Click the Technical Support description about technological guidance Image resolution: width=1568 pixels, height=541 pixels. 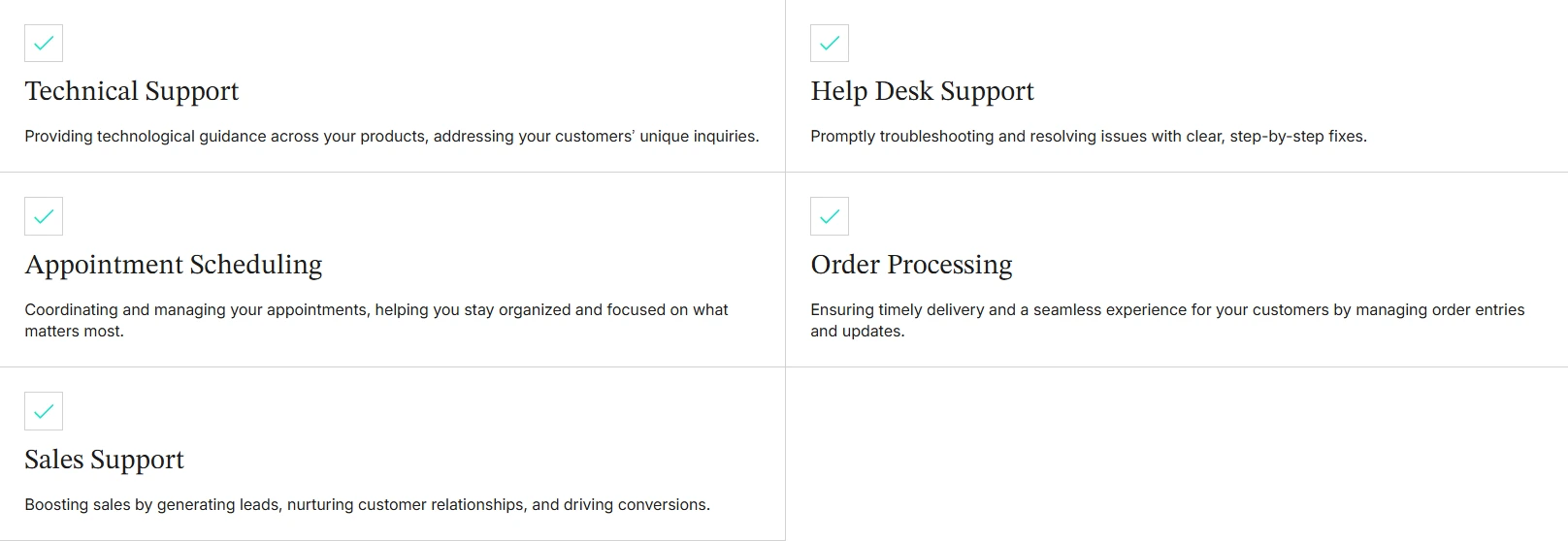pos(392,137)
